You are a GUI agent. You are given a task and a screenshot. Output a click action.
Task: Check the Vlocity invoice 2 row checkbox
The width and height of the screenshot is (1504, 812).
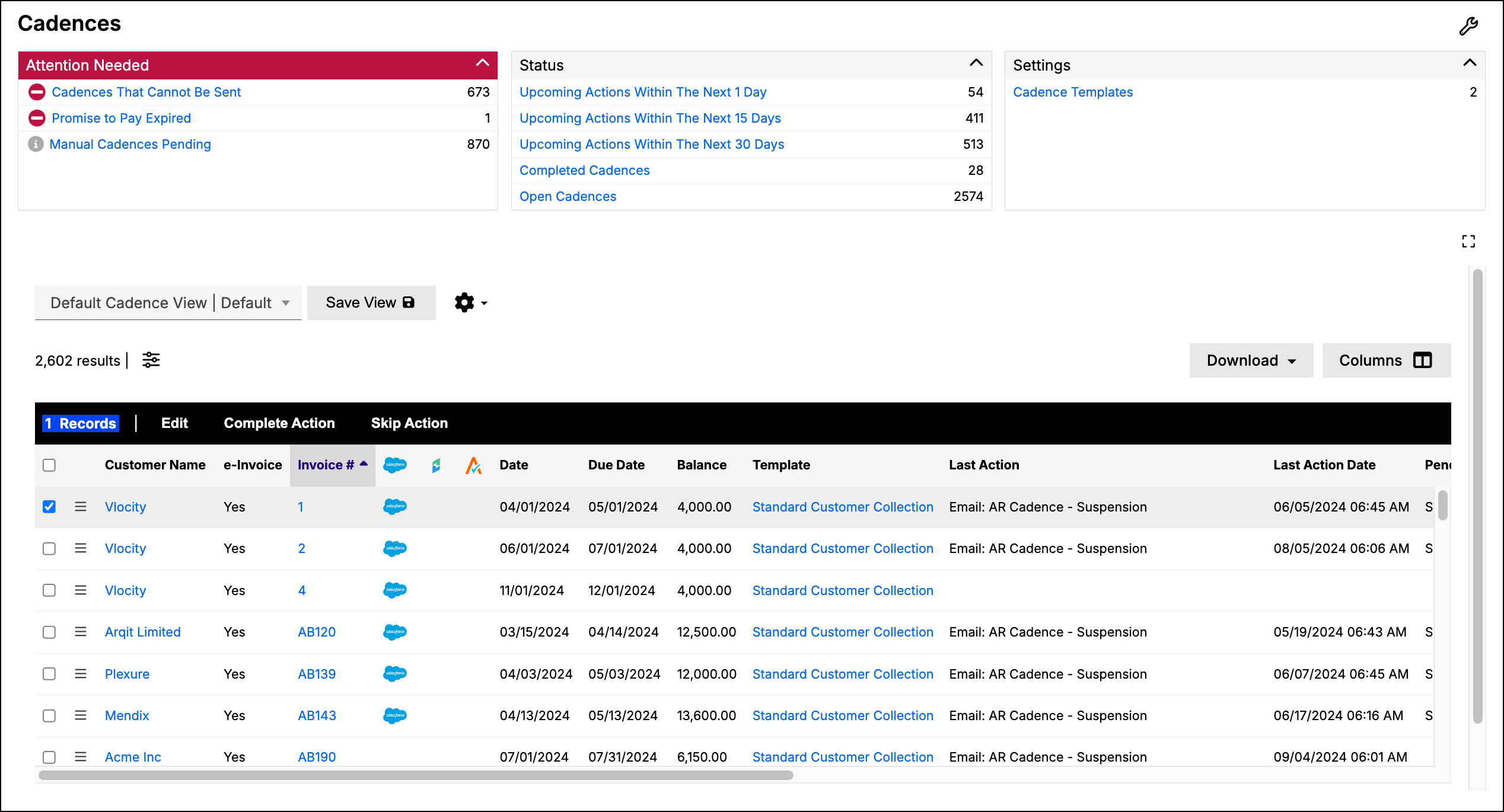point(49,549)
